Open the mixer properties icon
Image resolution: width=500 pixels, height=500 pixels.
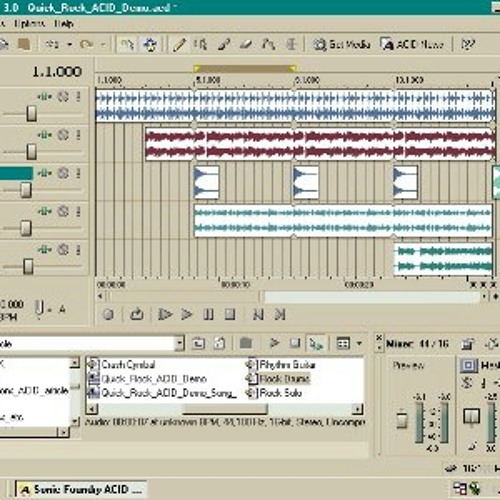pyautogui.click(x=468, y=344)
